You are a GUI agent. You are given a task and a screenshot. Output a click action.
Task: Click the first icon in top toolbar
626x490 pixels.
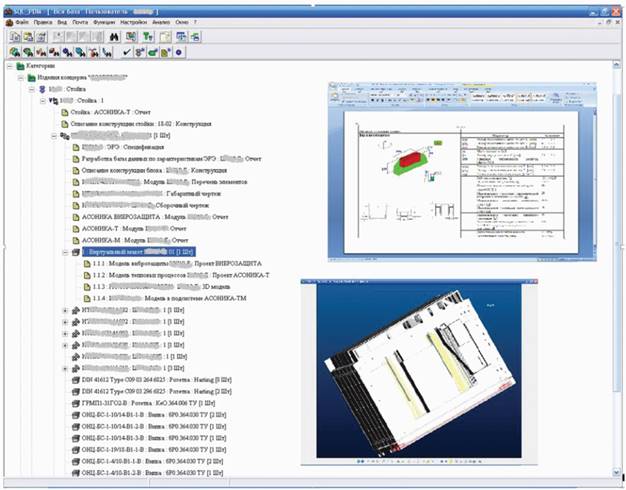[14, 36]
